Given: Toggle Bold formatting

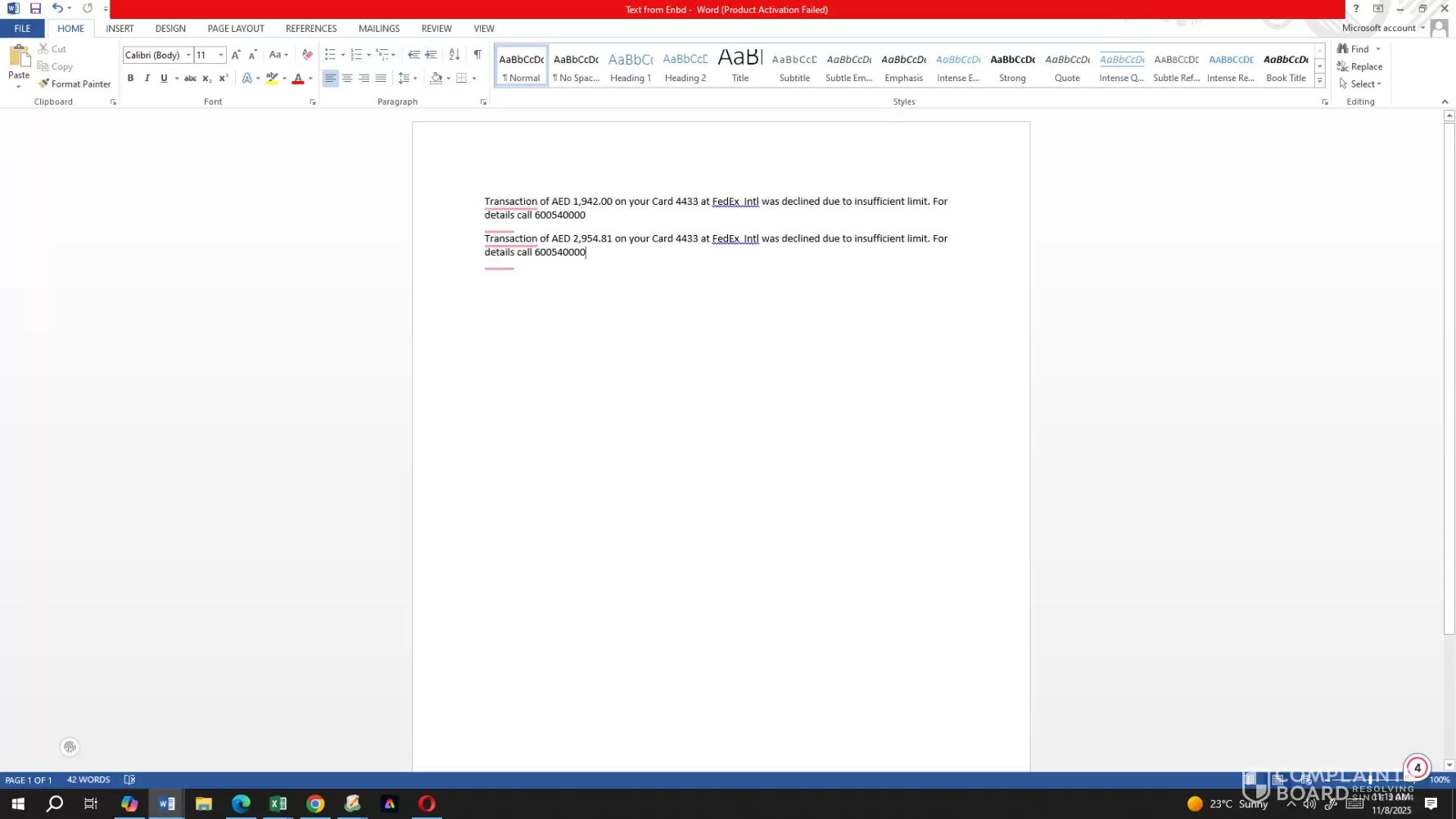Looking at the screenshot, I should (130, 78).
